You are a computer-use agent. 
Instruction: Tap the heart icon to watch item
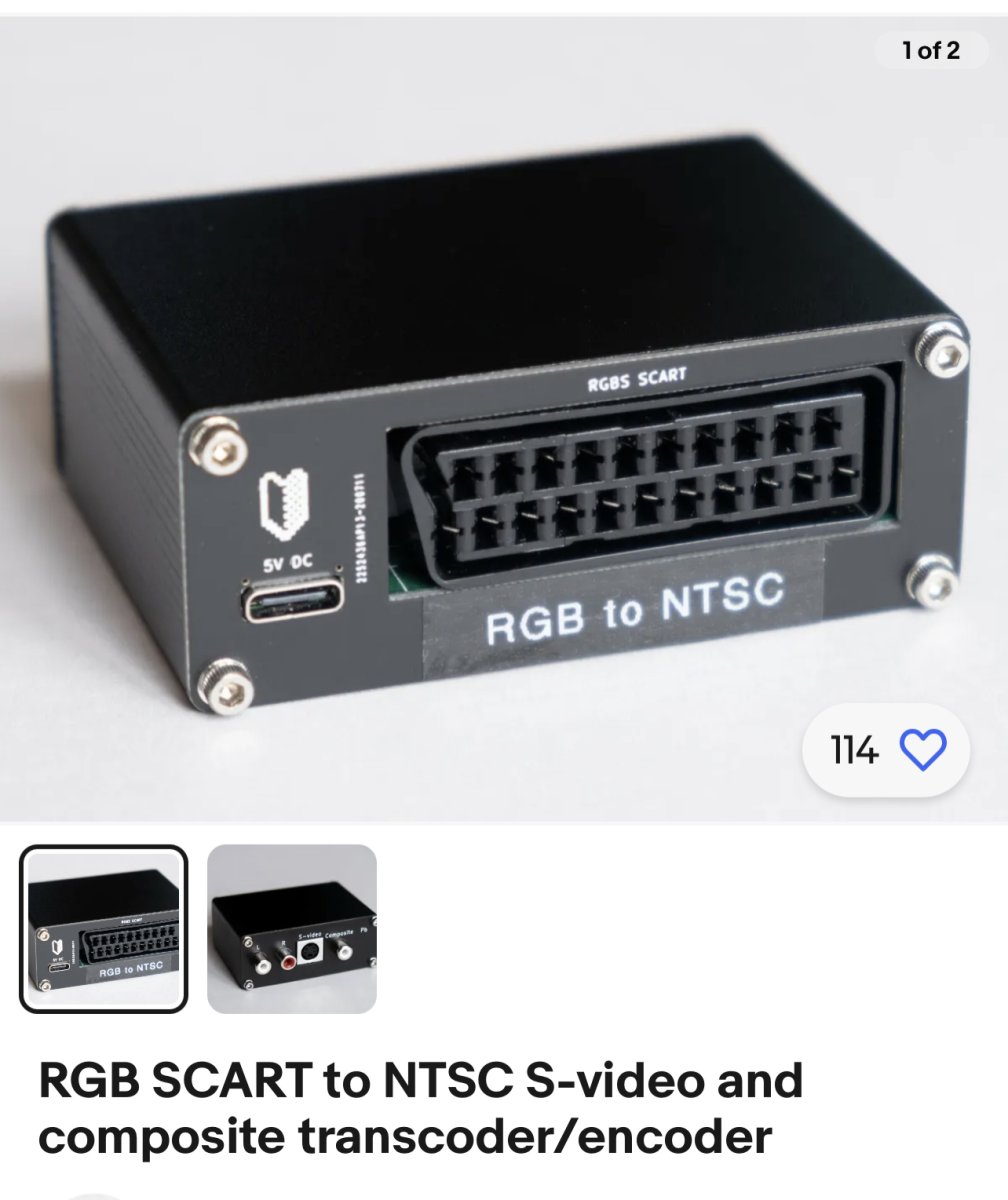[x=922, y=750]
